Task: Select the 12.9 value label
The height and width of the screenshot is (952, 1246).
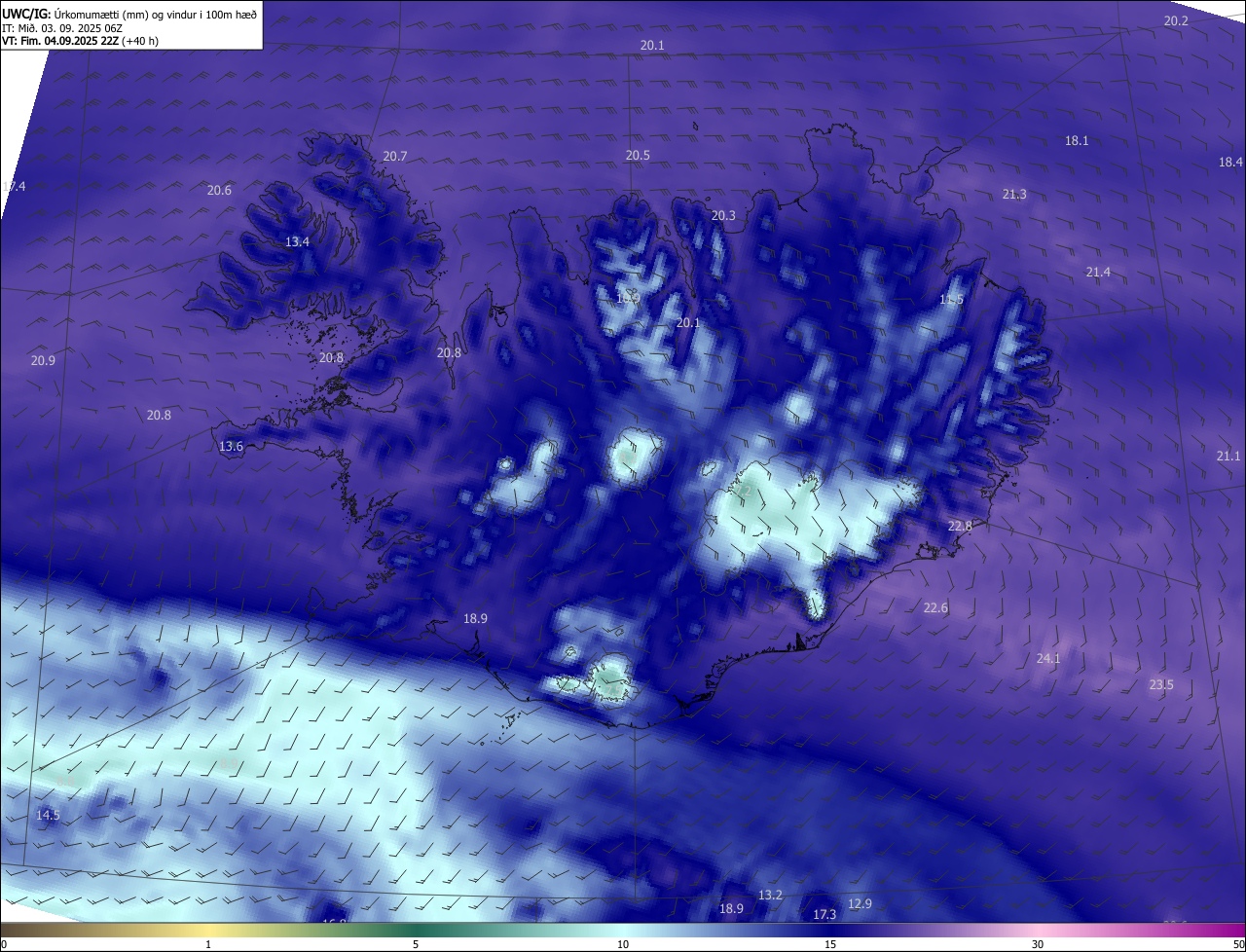Action: click(x=860, y=903)
